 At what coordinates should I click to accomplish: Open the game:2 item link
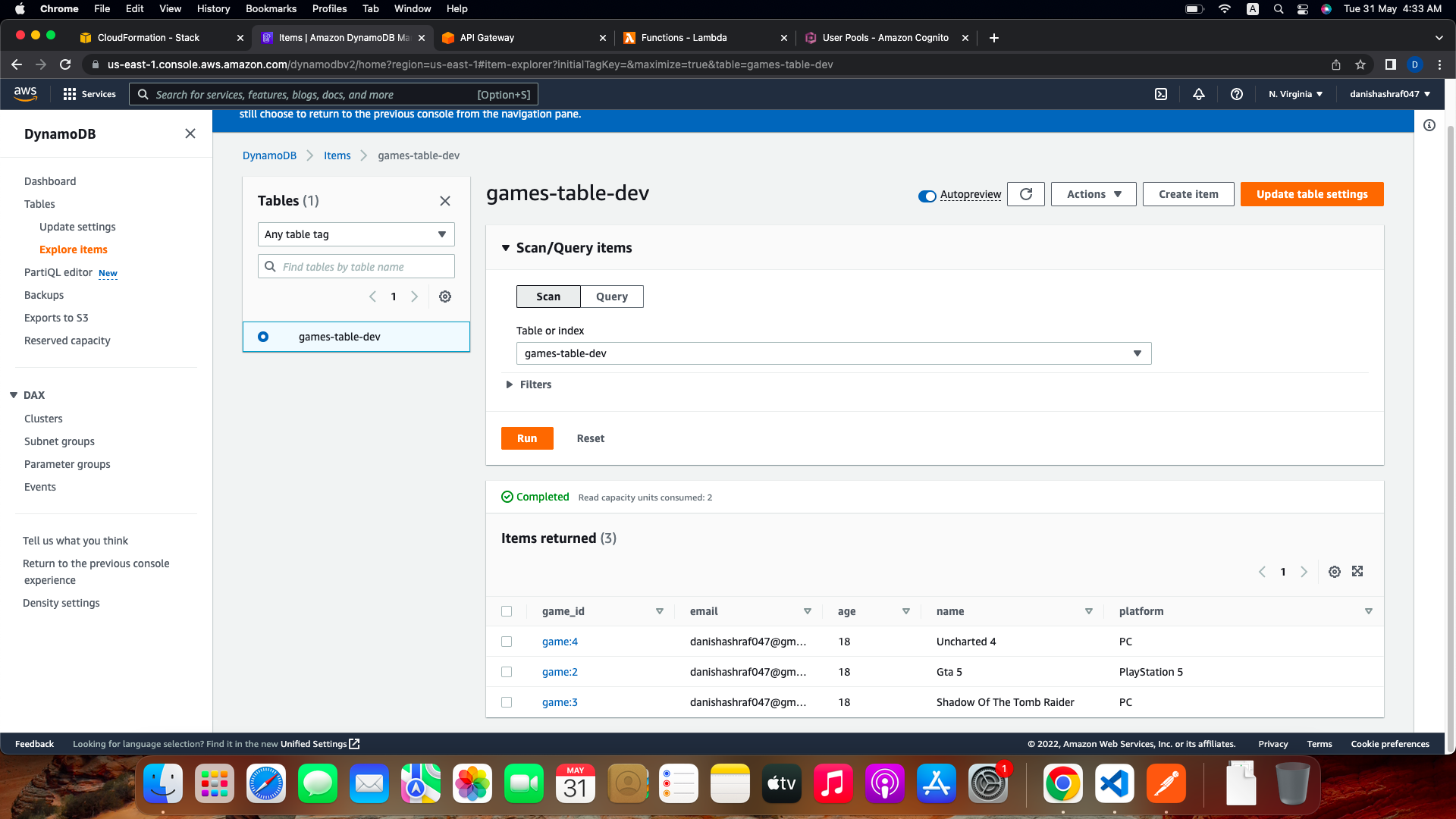pos(560,672)
